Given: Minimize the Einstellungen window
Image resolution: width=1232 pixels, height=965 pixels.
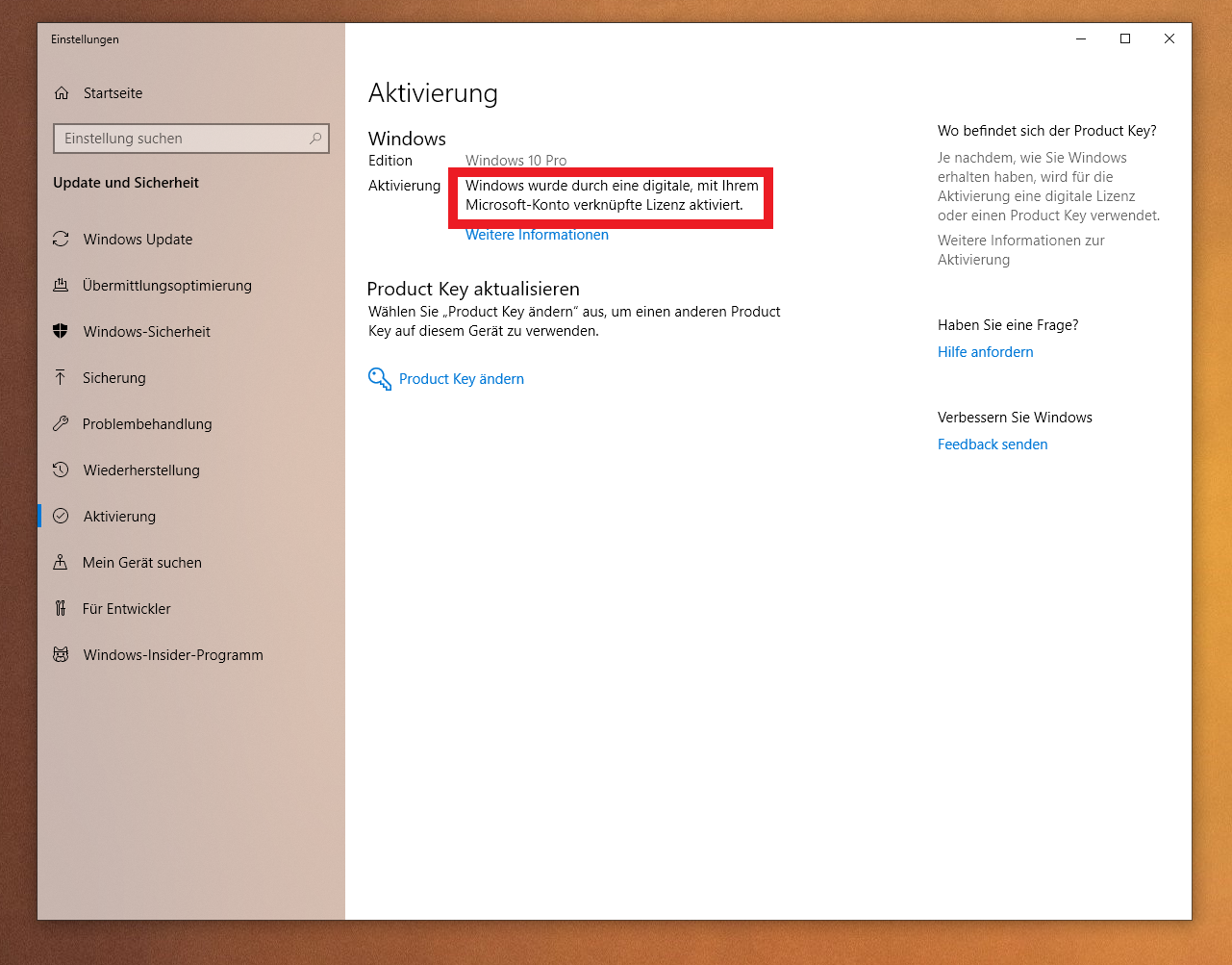Looking at the screenshot, I should [x=1081, y=38].
